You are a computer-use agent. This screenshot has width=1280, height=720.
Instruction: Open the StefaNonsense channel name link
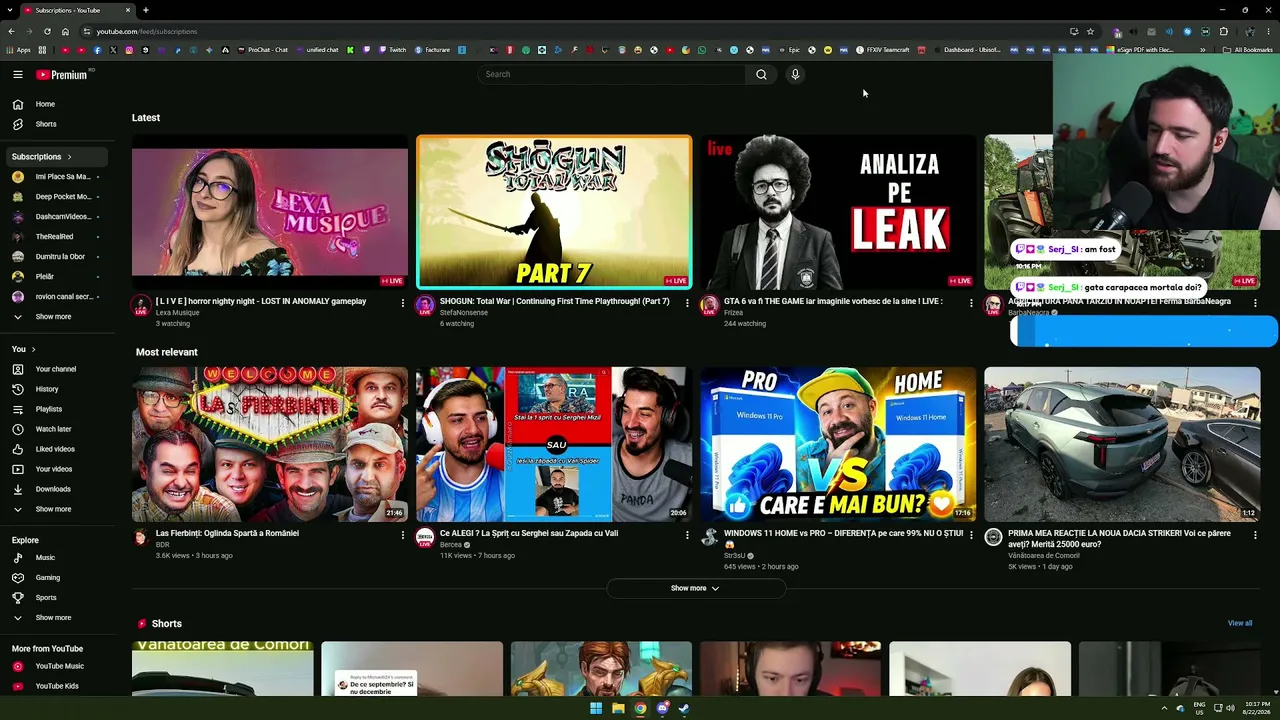tap(464, 313)
